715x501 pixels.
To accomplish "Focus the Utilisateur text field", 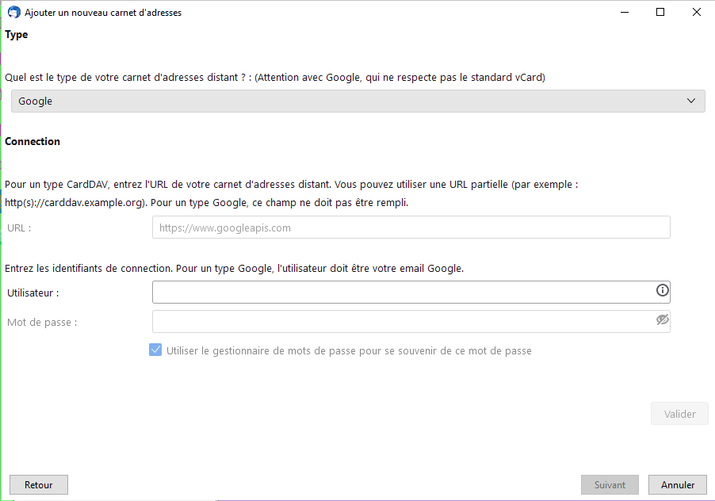I will 411,292.
